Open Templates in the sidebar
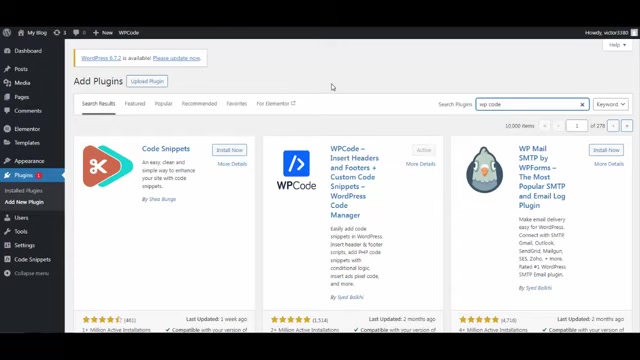 coord(27,143)
